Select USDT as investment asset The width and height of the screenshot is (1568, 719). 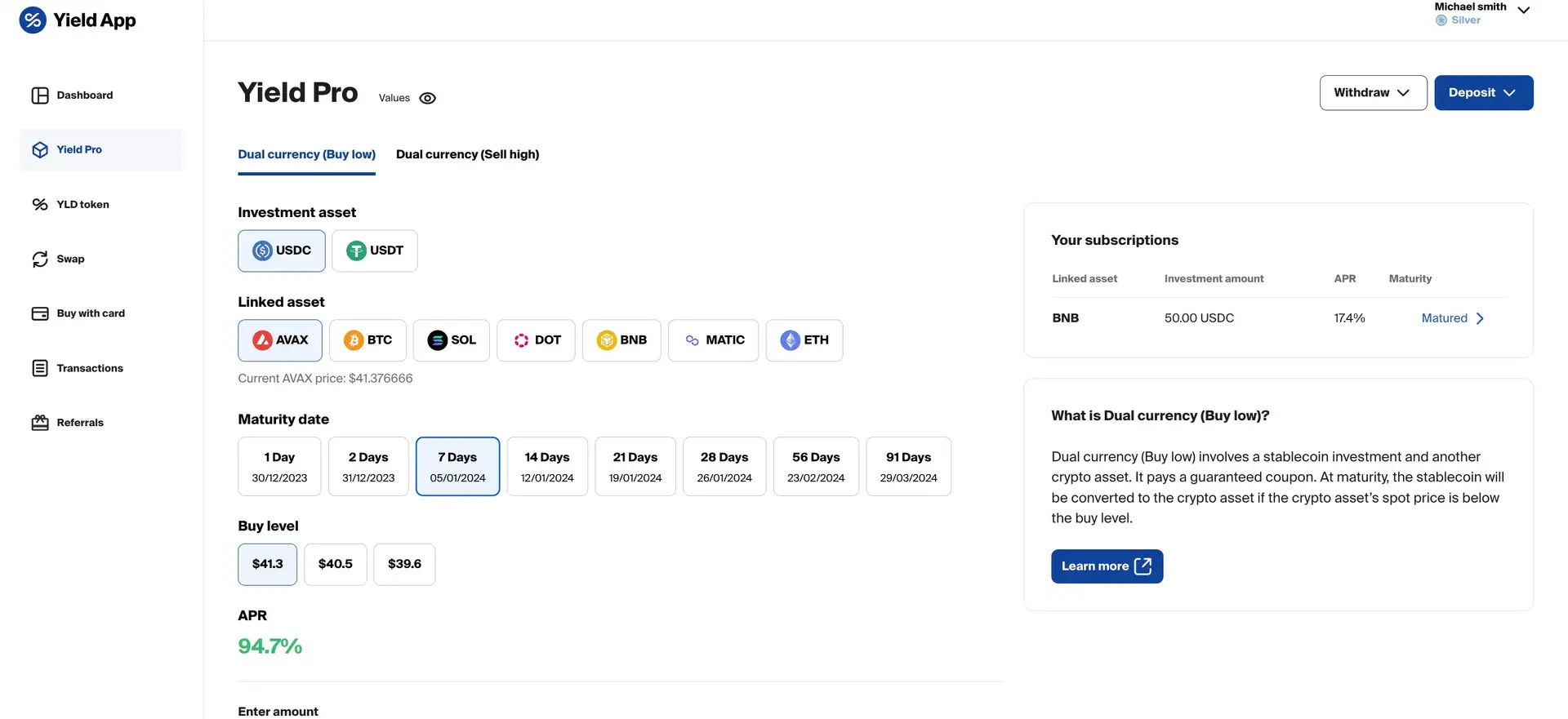[375, 251]
